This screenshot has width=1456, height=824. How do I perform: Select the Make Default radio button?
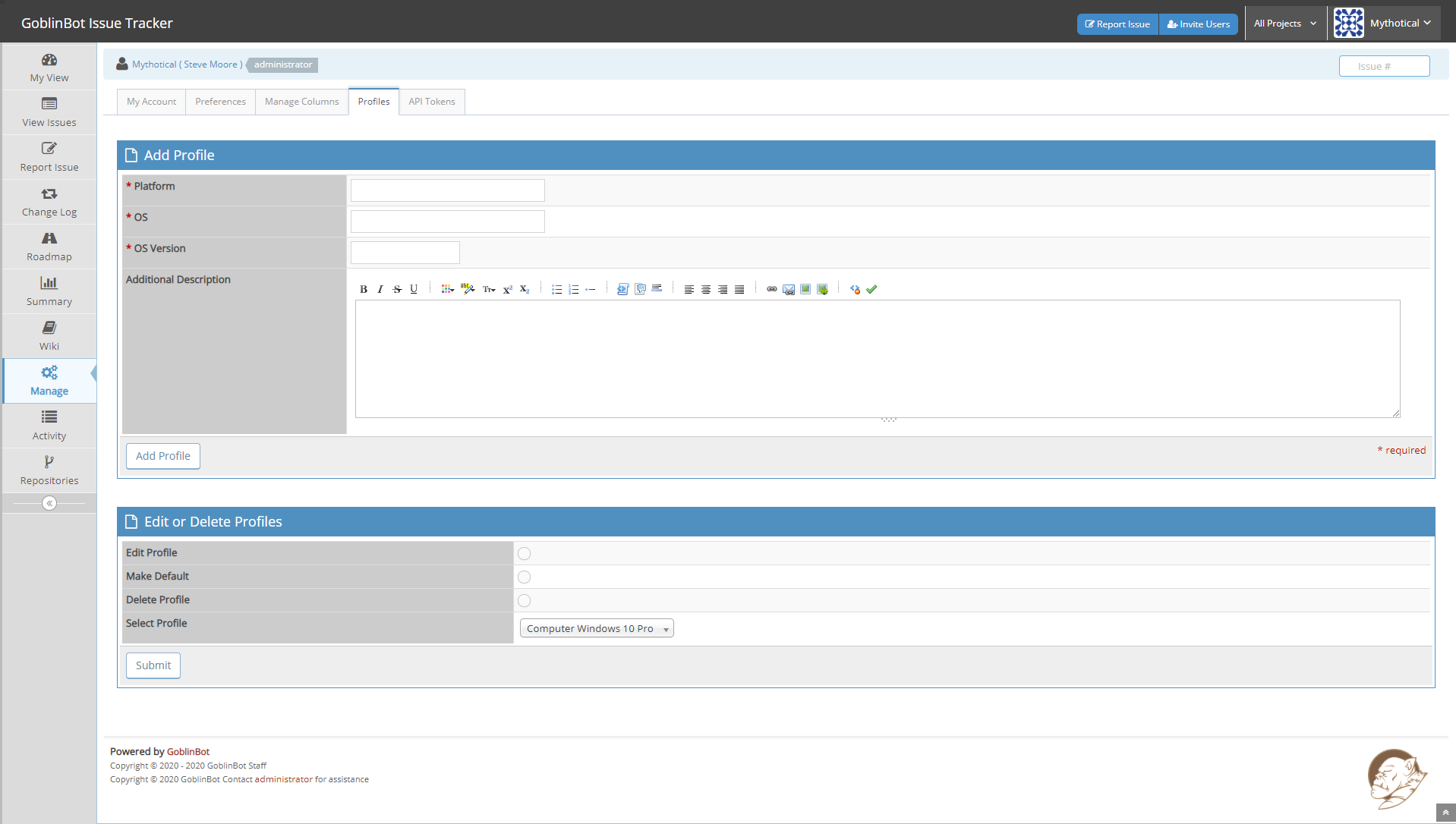524,577
